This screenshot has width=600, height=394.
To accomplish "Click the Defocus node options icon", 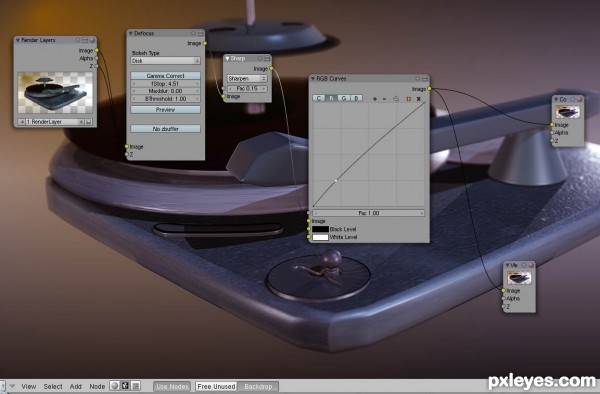I will 200,34.
